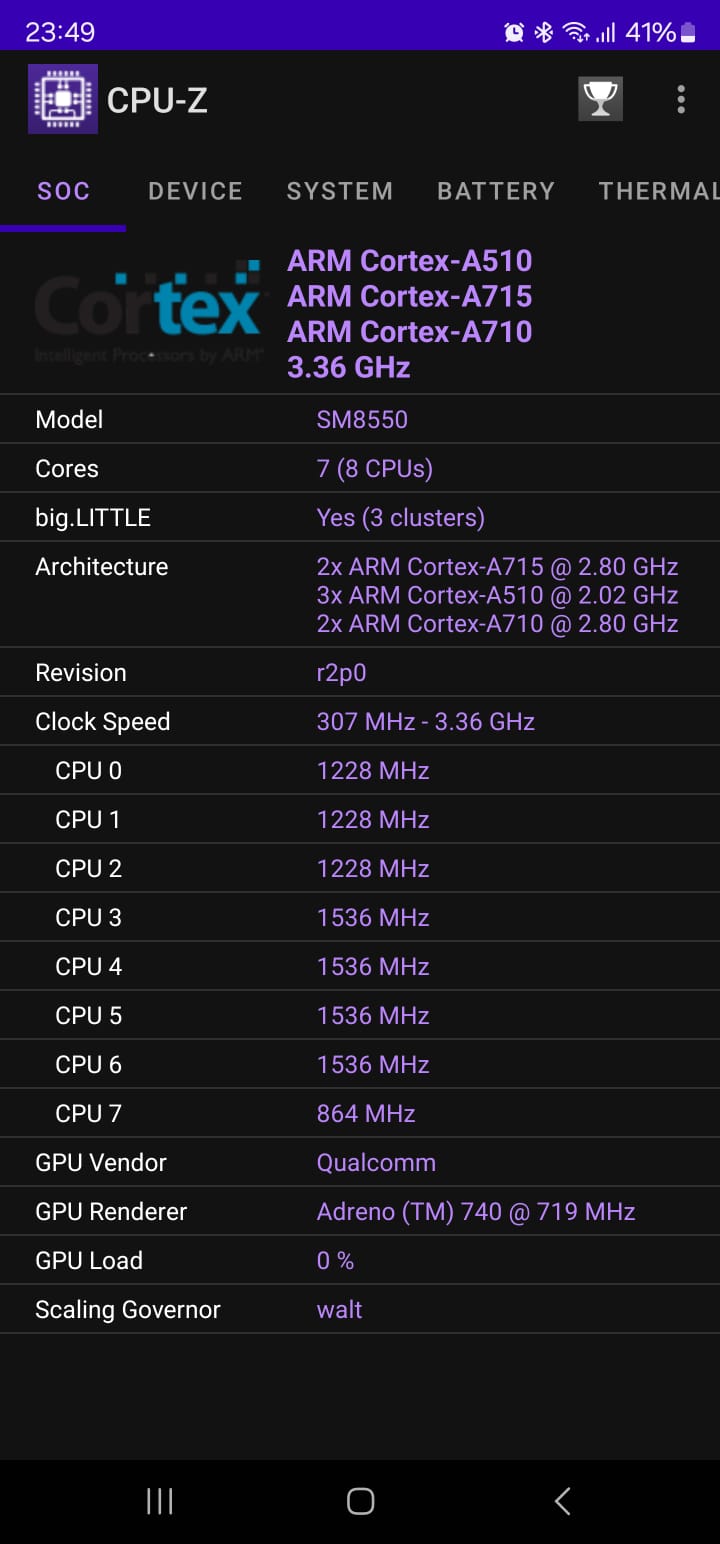Tap the Android home button icon
This screenshot has width=720, height=1544.
[360, 1500]
